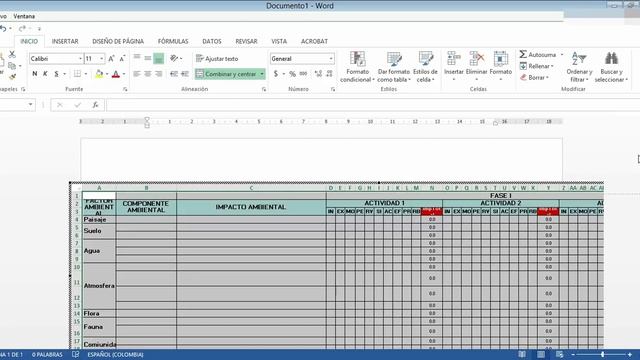Open the Rellenar fill menu

click(537, 66)
